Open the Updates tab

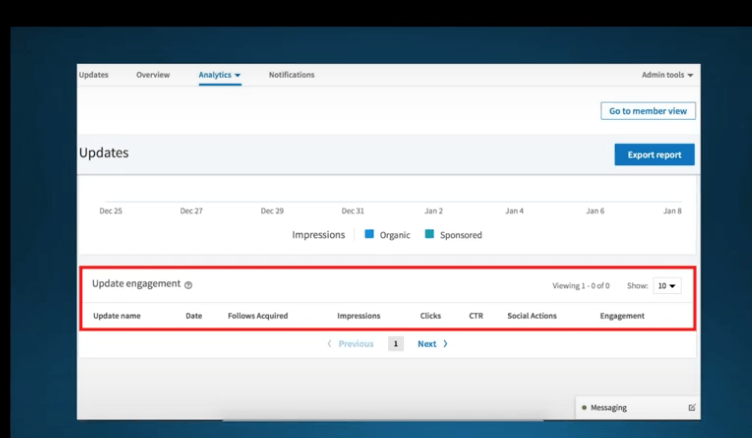point(93,75)
